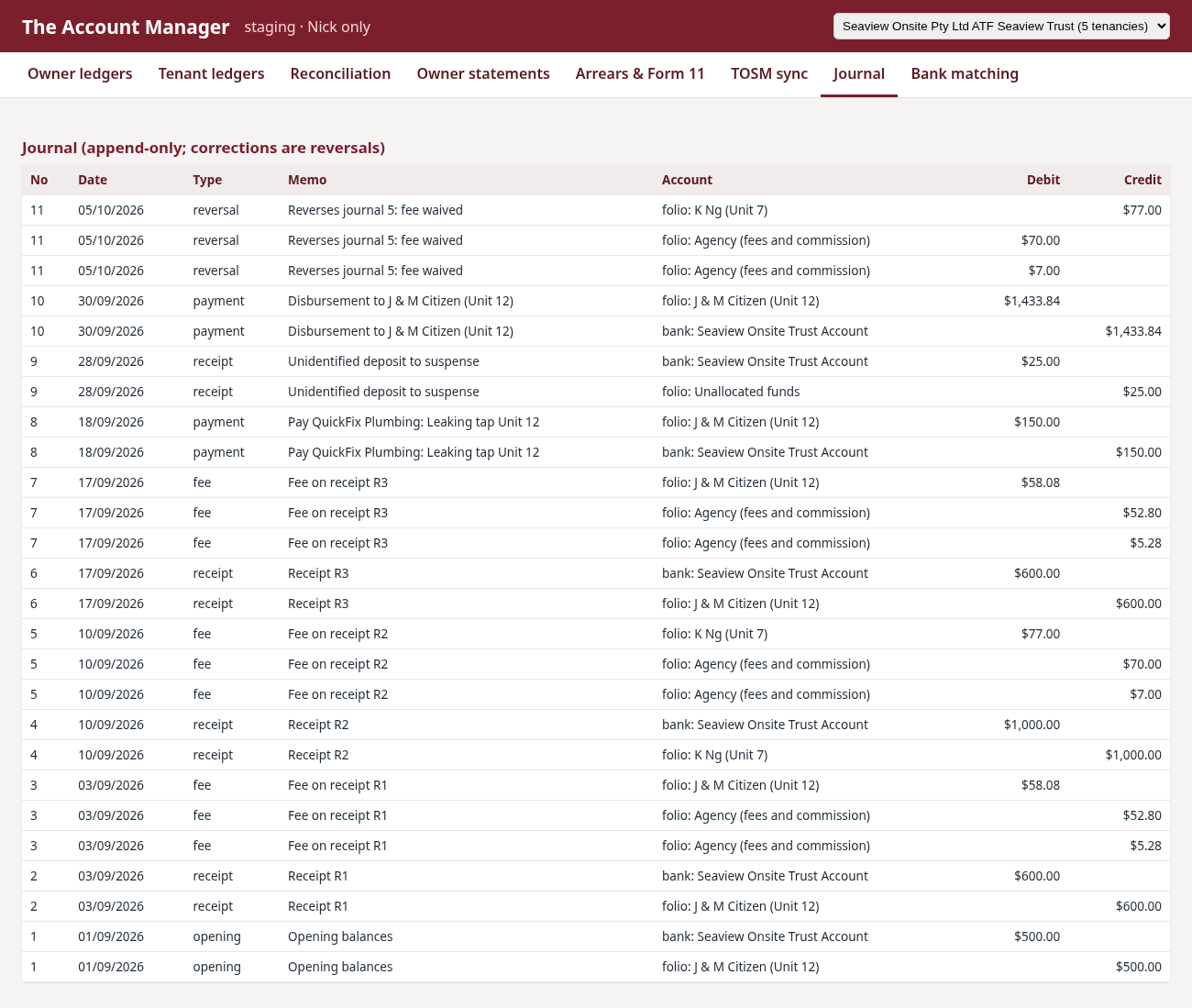
Task: Switch to Owner ledgers tab
Action: coord(80,73)
